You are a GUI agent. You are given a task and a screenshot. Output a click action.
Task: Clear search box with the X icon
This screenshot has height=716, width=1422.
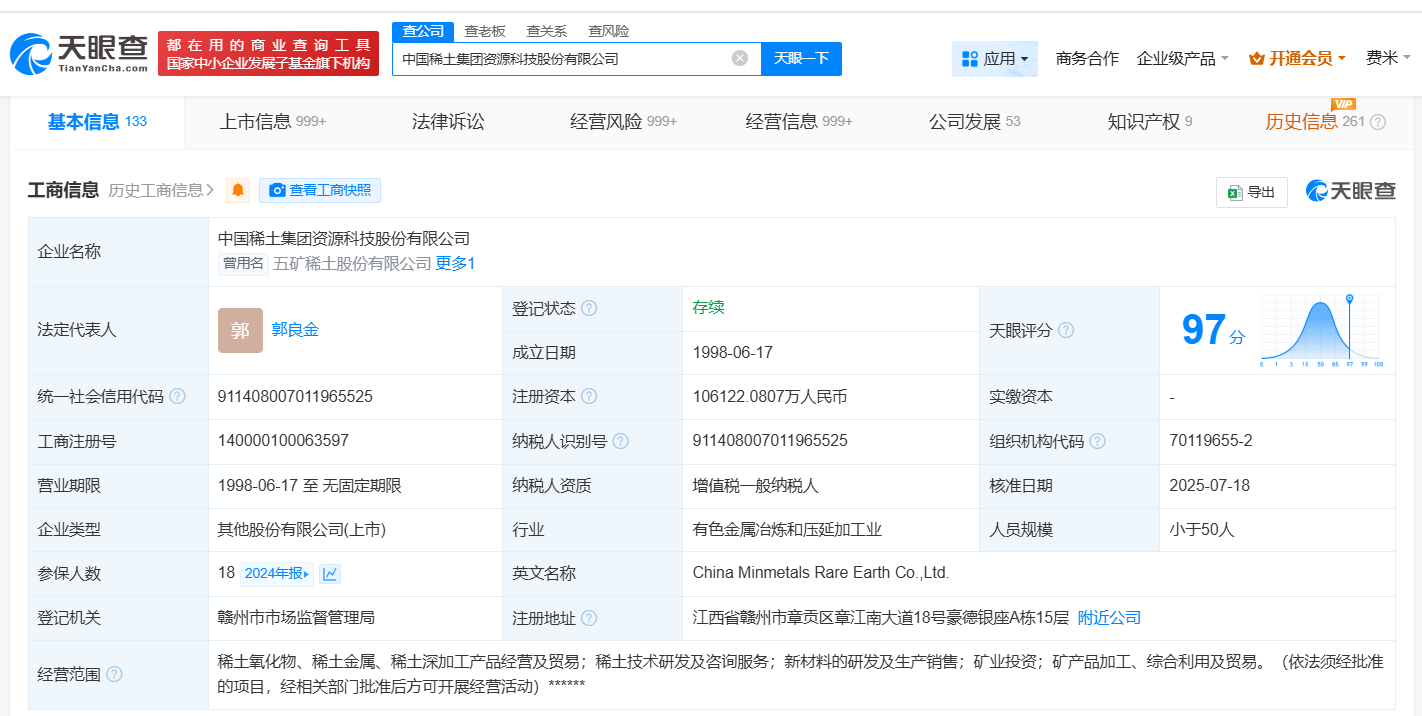coord(740,58)
